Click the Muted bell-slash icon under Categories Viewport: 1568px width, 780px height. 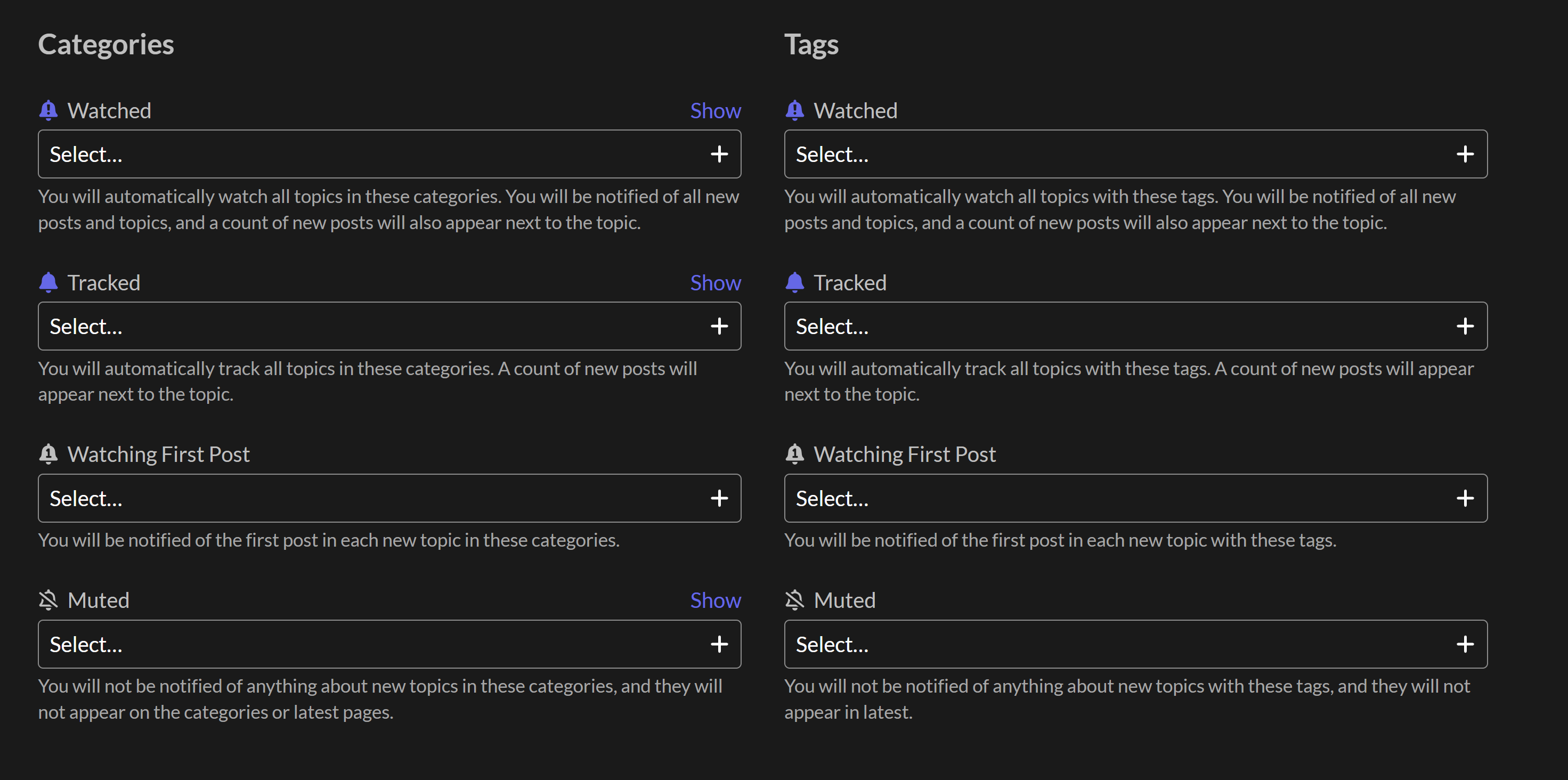coord(48,600)
